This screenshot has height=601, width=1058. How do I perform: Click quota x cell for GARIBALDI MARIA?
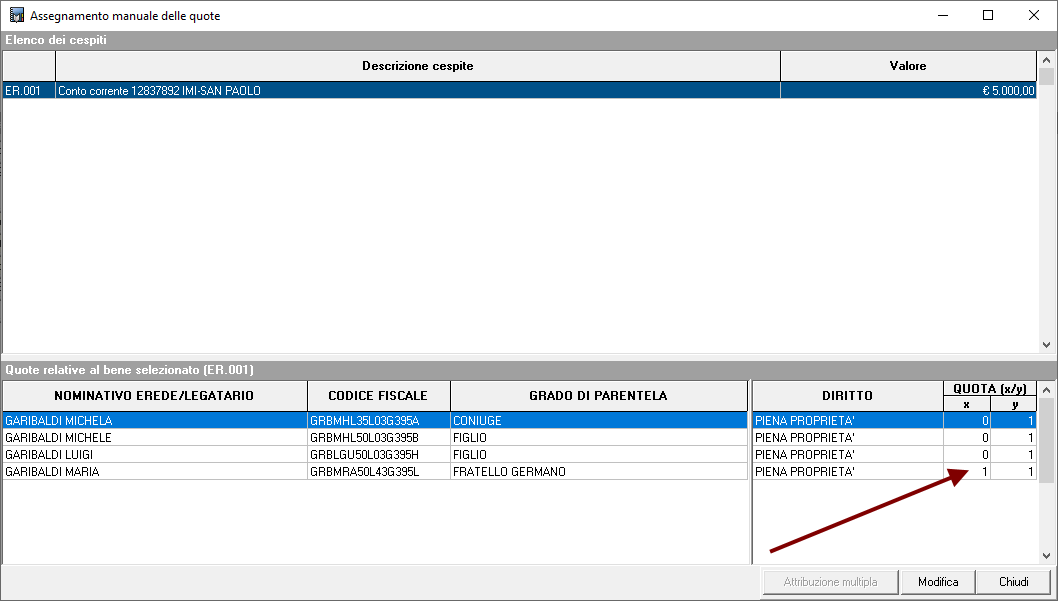(967, 472)
